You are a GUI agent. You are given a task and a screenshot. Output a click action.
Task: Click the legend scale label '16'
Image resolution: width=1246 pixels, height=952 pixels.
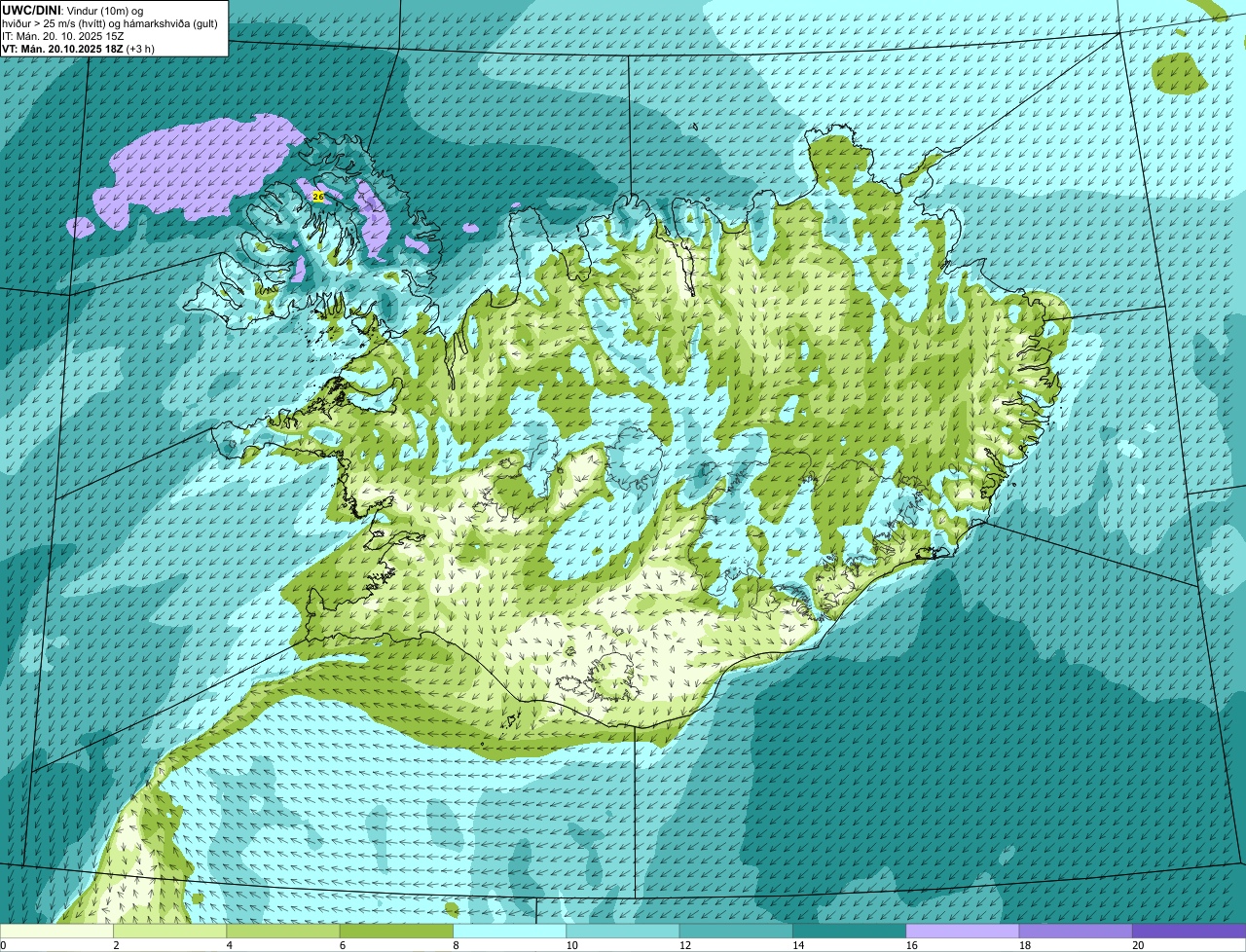click(912, 945)
